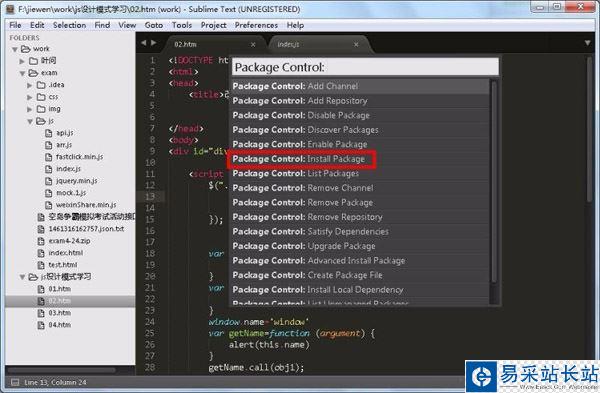Expand the img folder
600x393 pixels.
[x=29, y=109]
